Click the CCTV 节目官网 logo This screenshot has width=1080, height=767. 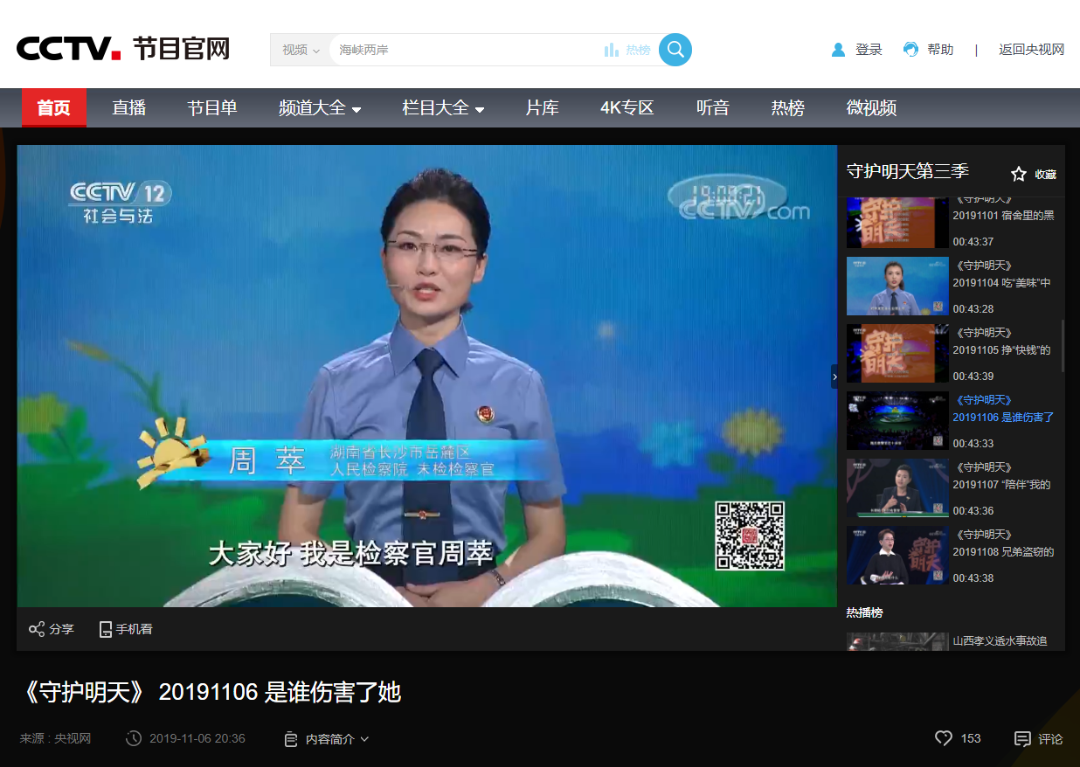coord(123,48)
